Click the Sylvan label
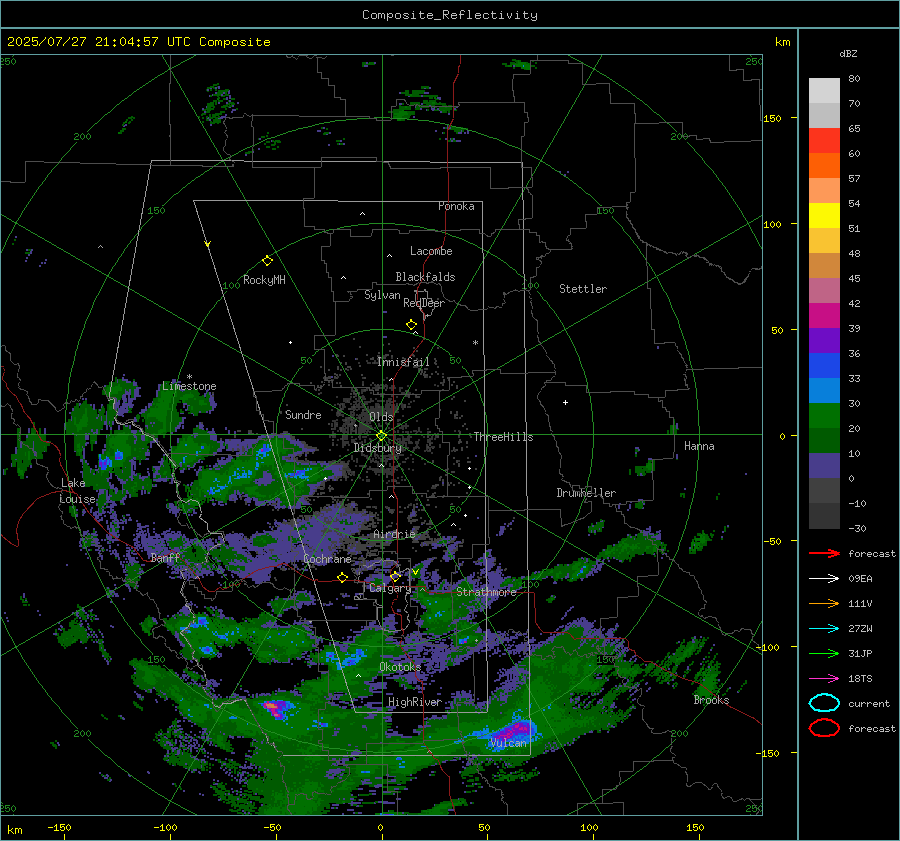The image size is (900, 841). click(x=382, y=295)
